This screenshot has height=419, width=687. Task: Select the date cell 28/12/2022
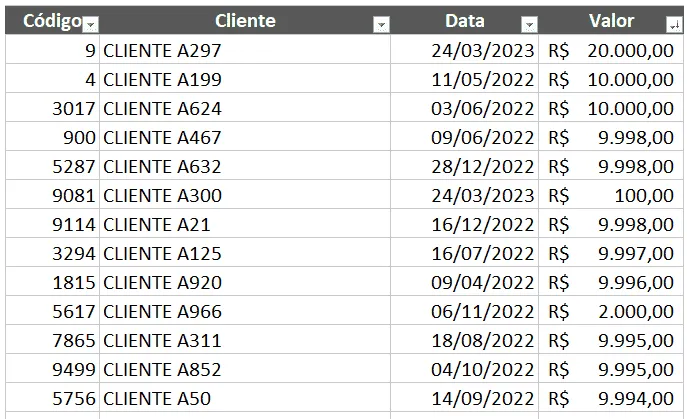pos(464,166)
